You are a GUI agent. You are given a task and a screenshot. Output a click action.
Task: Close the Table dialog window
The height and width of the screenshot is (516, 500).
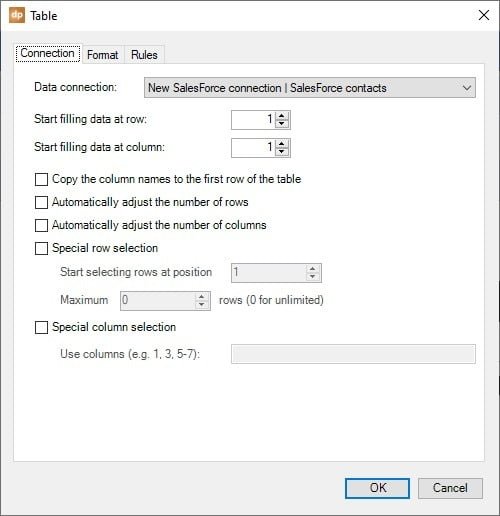pos(484,15)
